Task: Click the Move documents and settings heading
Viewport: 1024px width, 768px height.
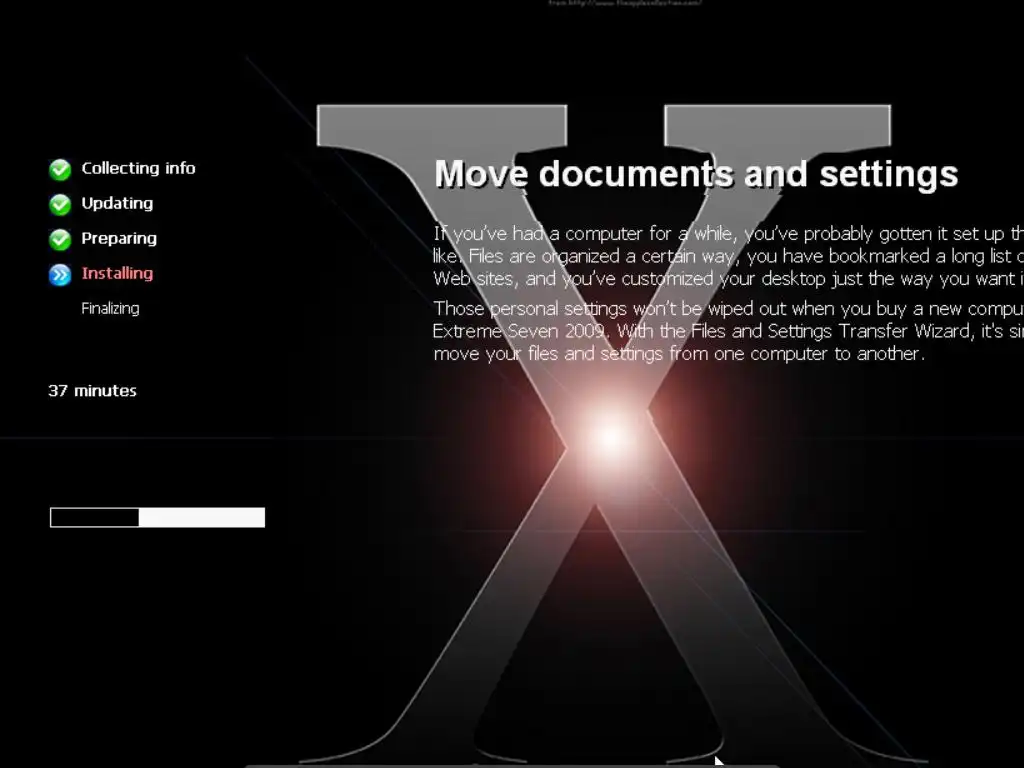Action: pos(696,174)
